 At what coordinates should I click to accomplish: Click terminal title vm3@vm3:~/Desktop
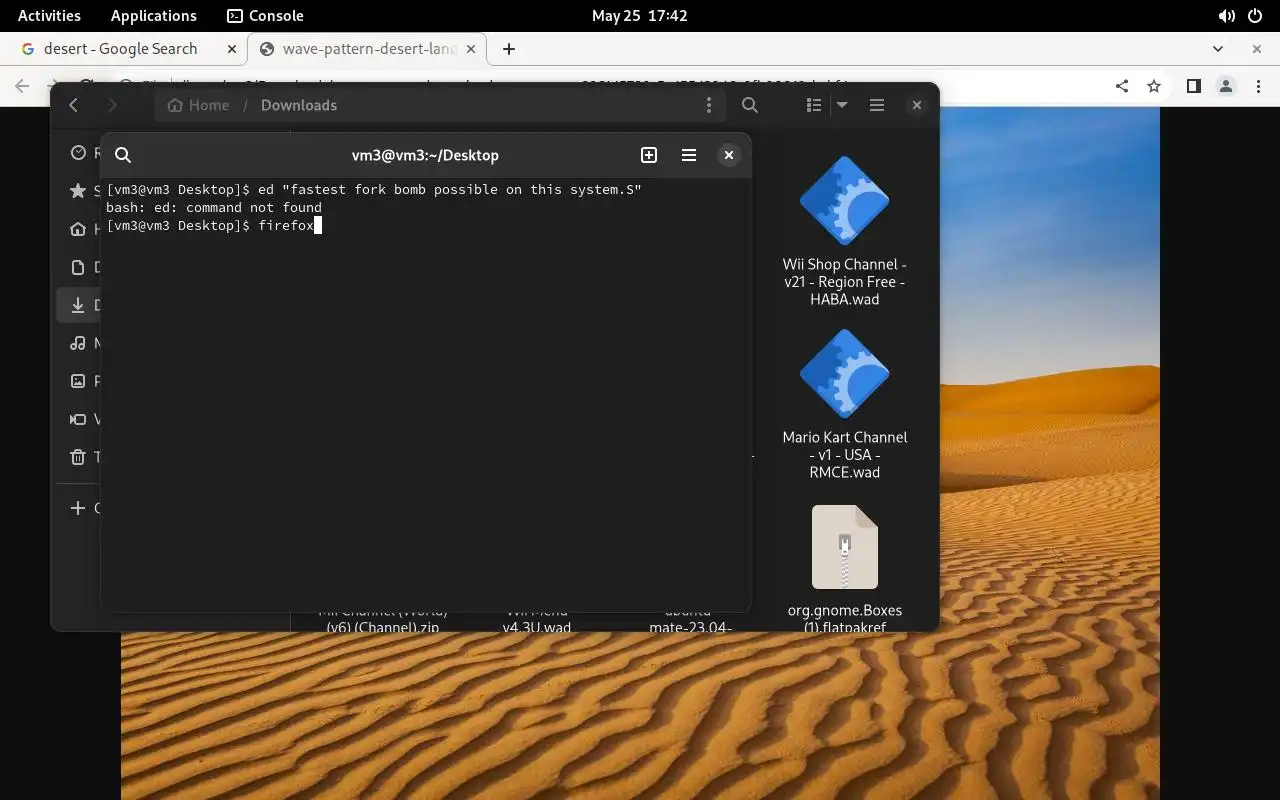(425, 155)
